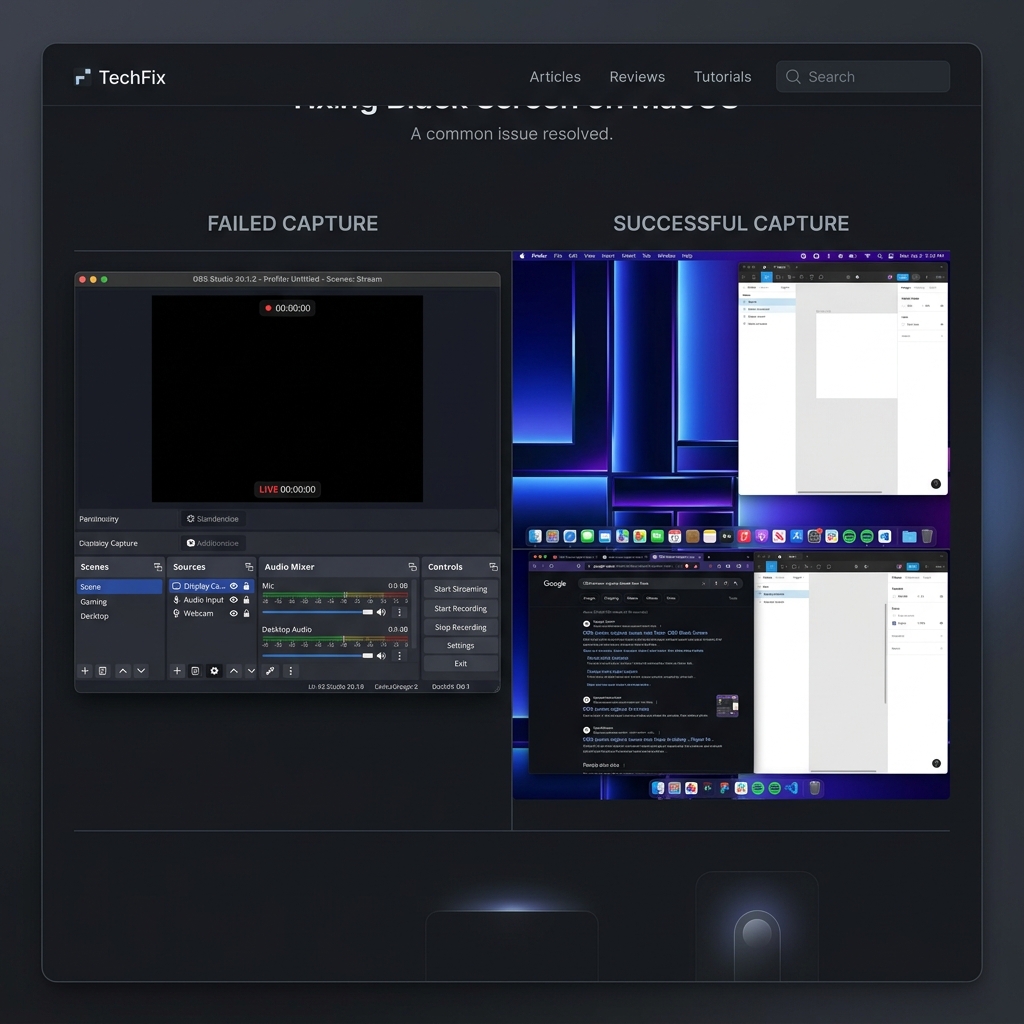This screenshot has height=1024, width=1024.
Task: Go to the Tutorials section
Action: 722,77
